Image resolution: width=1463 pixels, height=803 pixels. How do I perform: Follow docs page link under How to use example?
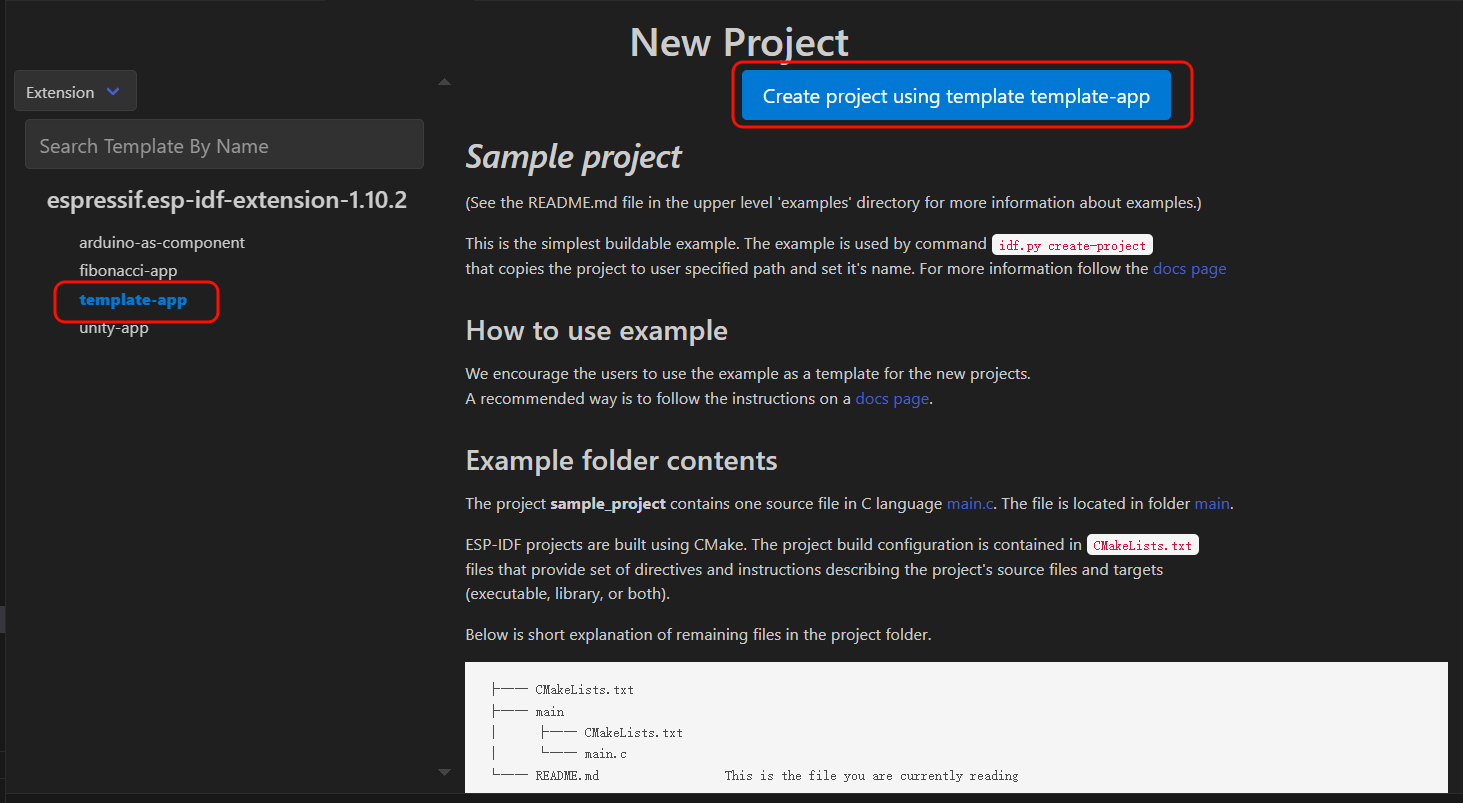[x=892, y=399]
